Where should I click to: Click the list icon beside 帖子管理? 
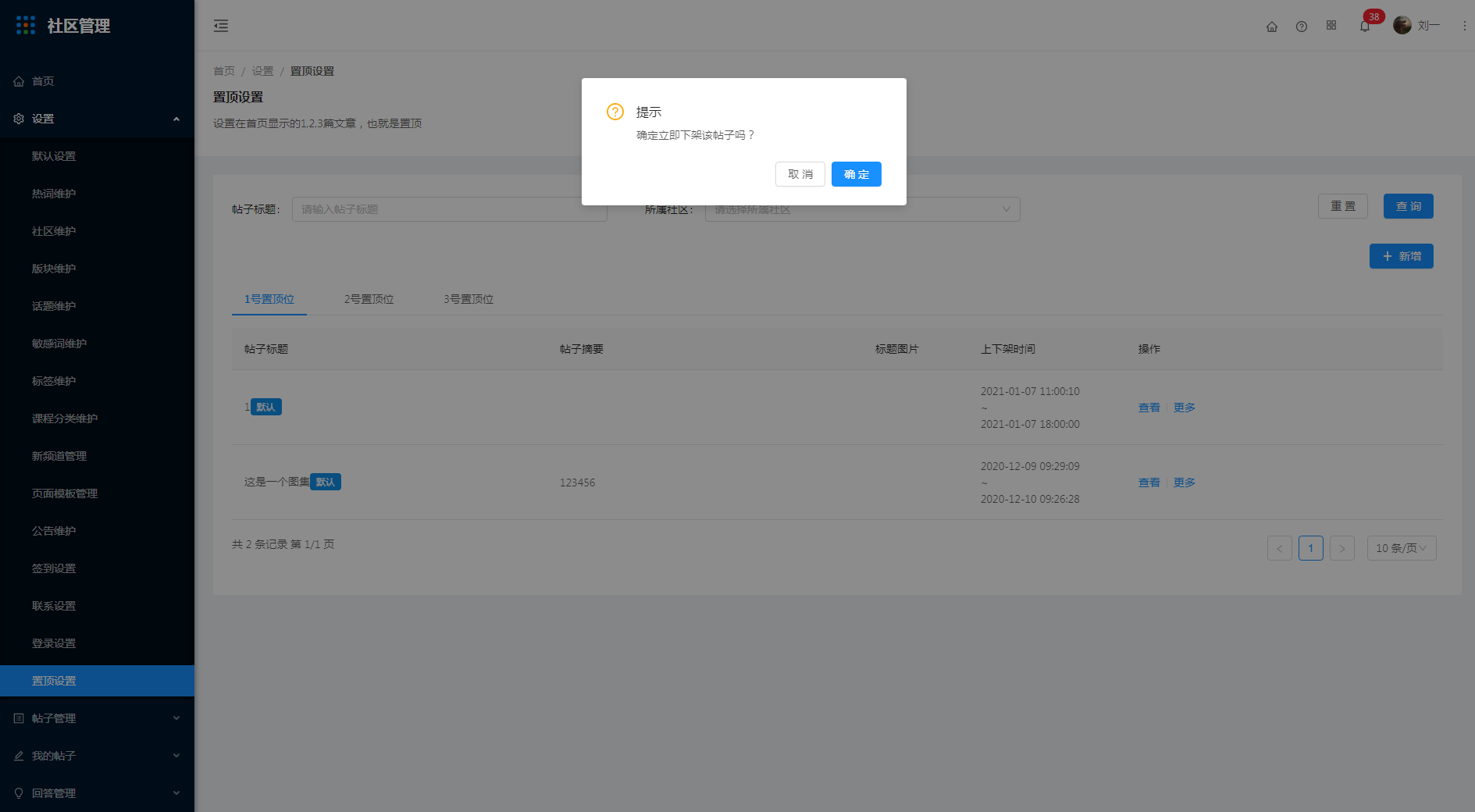tap(19, 718)
